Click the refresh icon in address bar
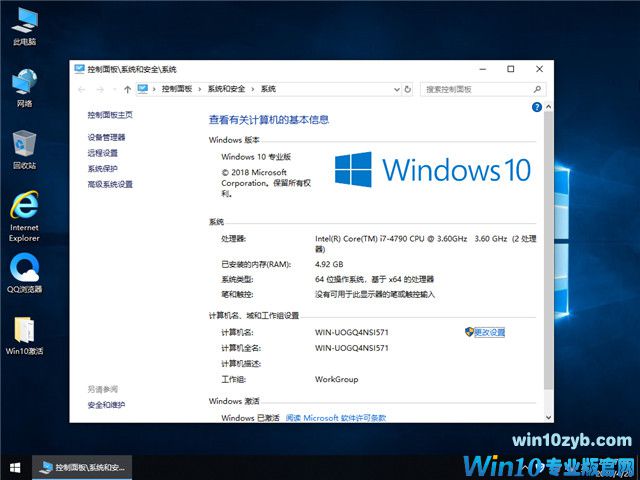The width and height of the screenshot is (640, 480). click(407, 89)
